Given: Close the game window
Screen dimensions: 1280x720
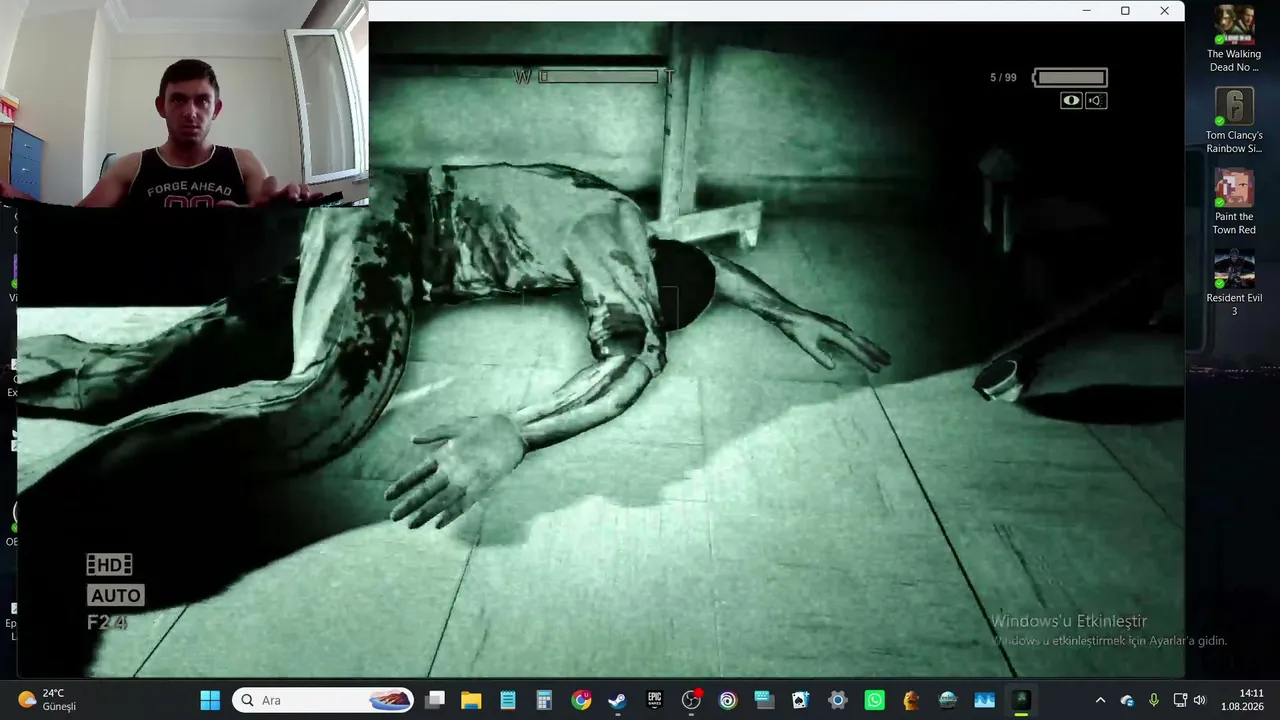Looking at the screenshot, I should (x=1164, y=11).
